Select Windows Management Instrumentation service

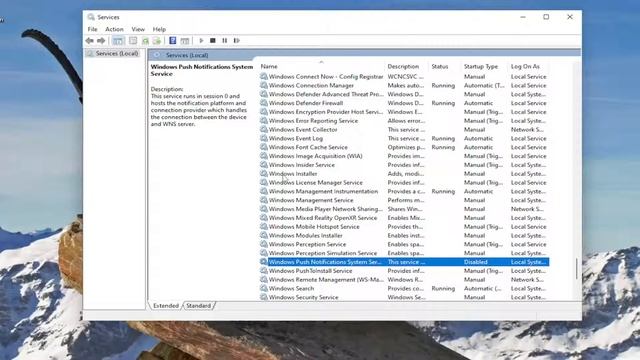pos(404,191)
